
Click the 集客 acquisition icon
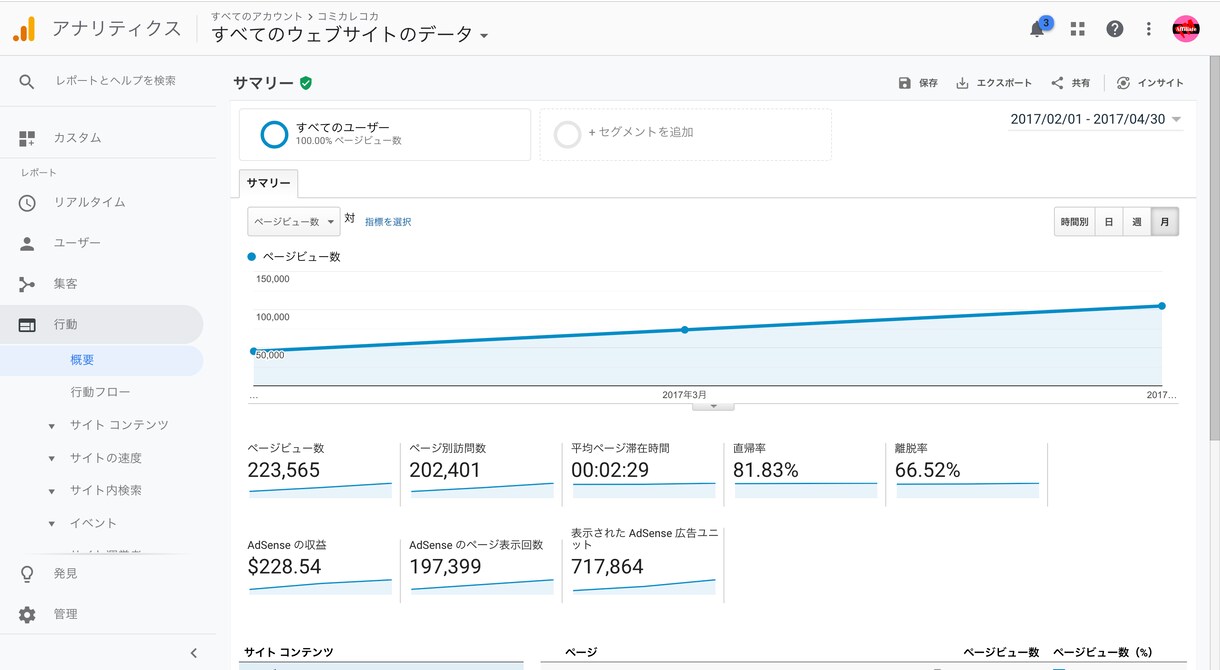pos(27,284)
